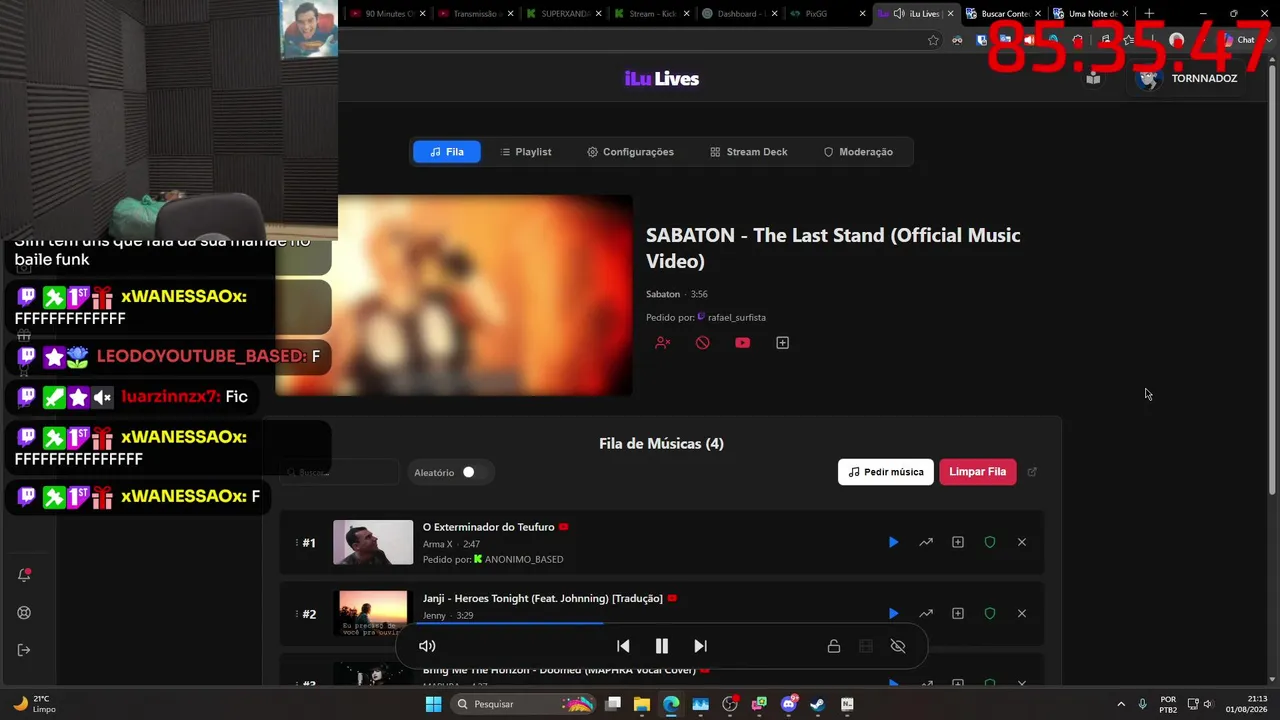This screenshot has width=1280, height=720.
Task: Click O Exterminador do Teufuro thumbnail
Action: [x=373, y=542]
